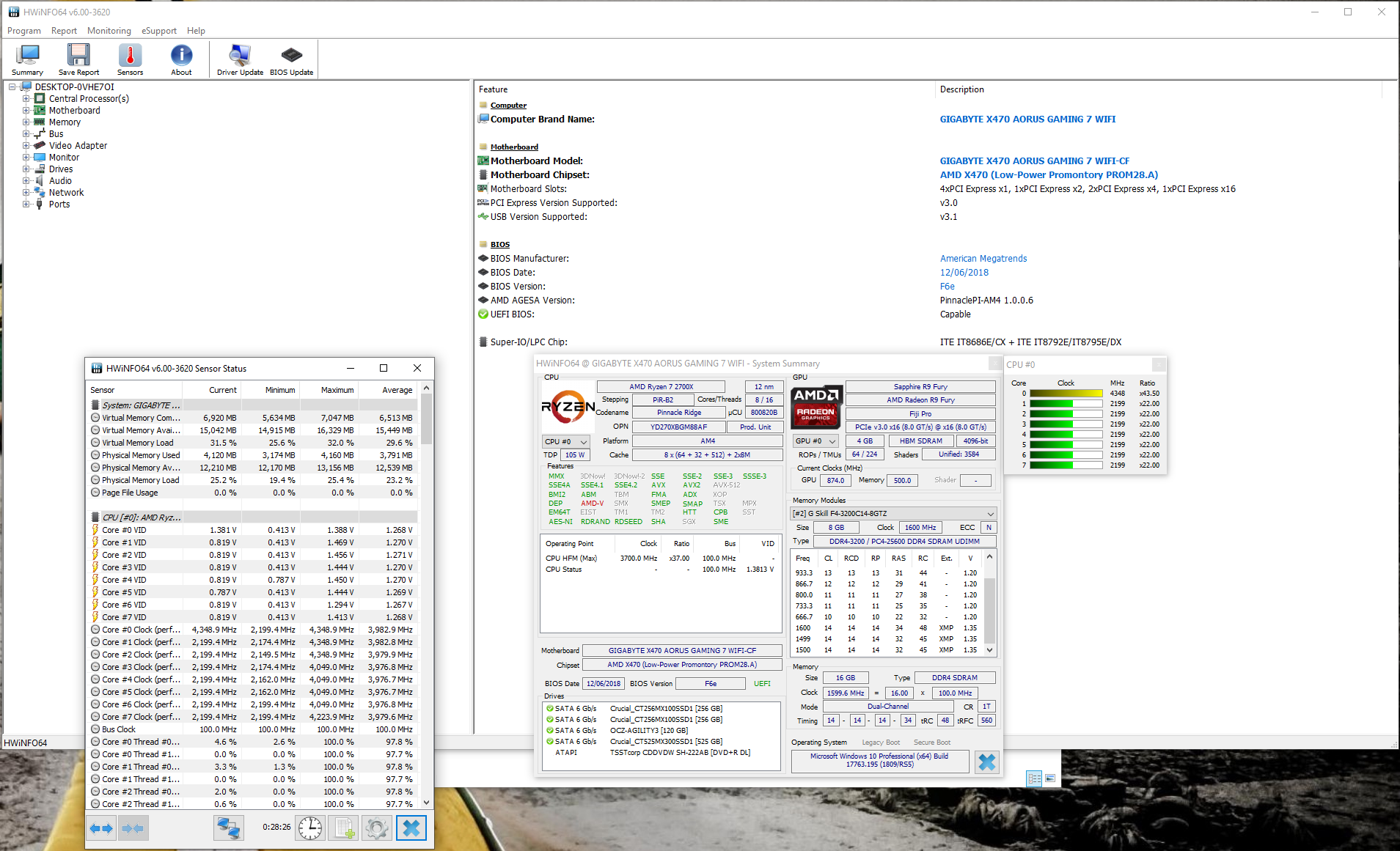Close Sensor Status using the blue X button
1400x851 pixels.
coord(411,828)
